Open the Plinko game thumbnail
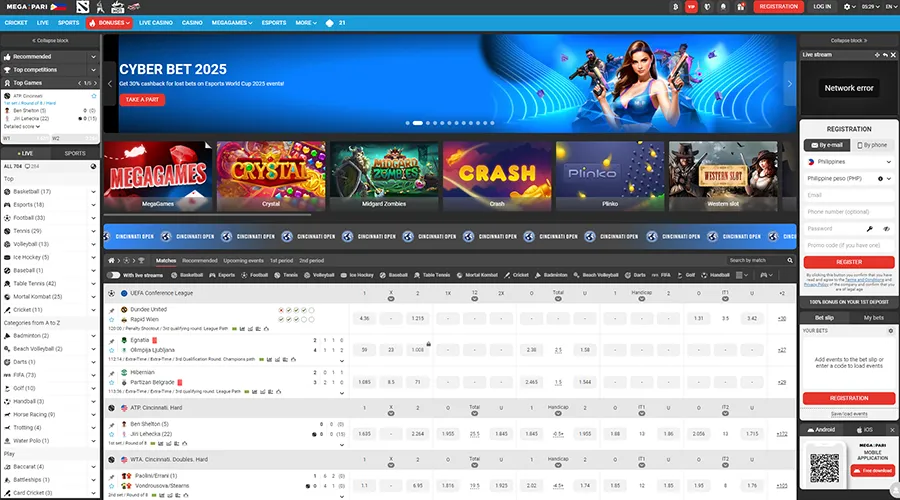The height and width of the screenshot is (500, 900). tap(610, 176)
